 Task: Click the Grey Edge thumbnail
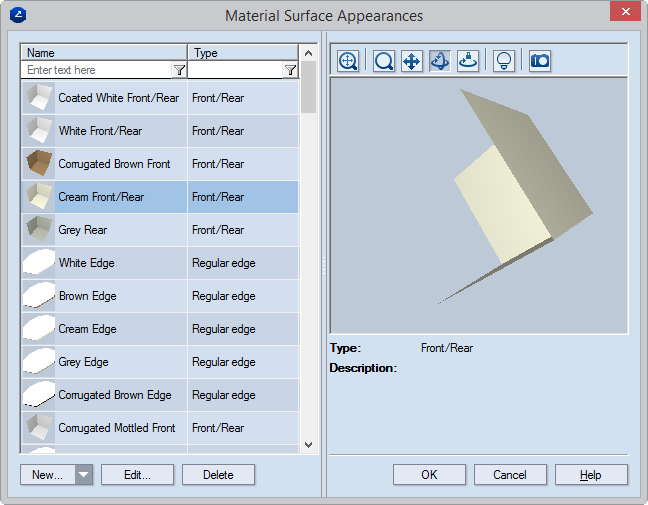coord(38,362)
